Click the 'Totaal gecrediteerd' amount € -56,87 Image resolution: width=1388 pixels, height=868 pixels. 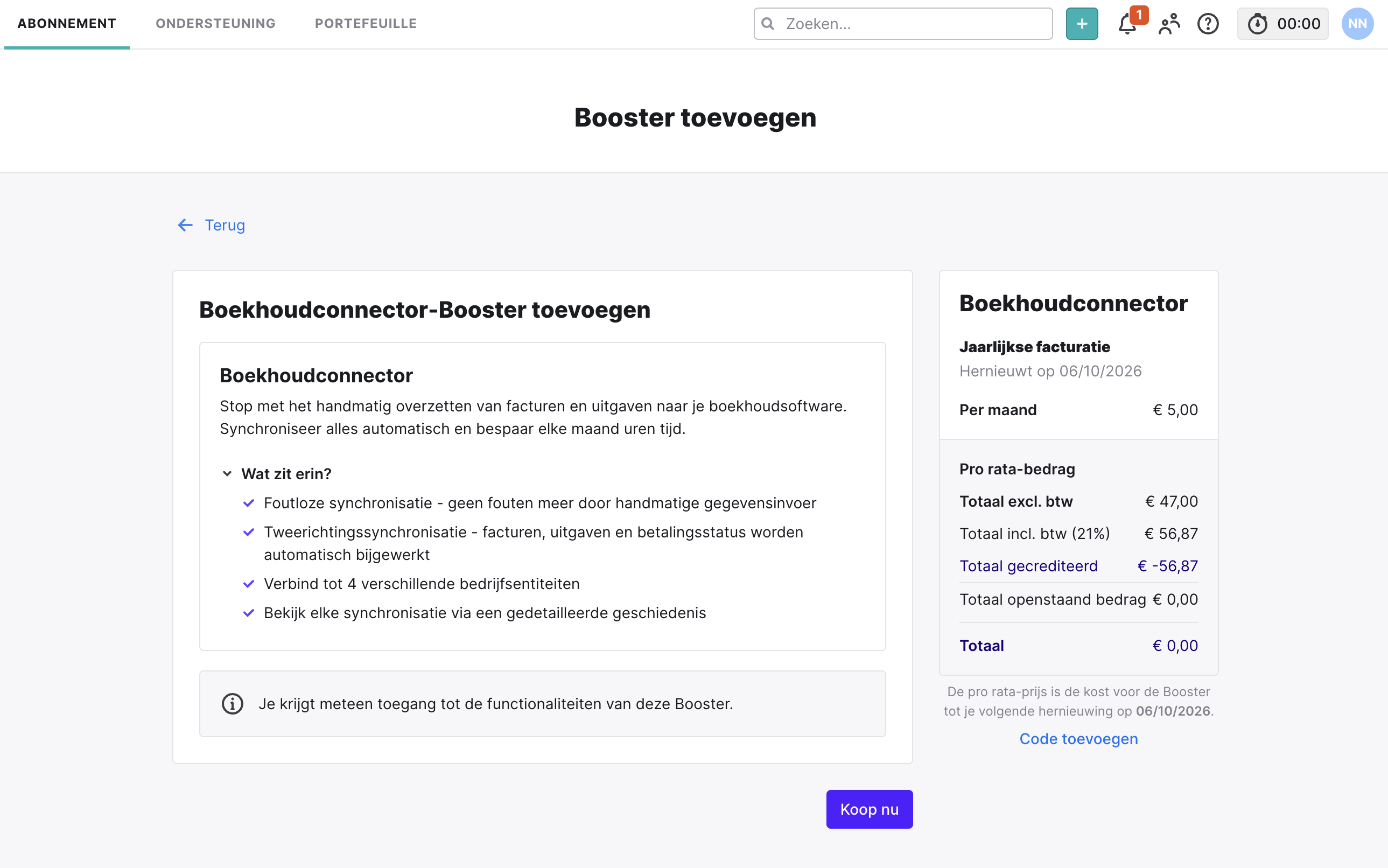(x=1168, y=566)
